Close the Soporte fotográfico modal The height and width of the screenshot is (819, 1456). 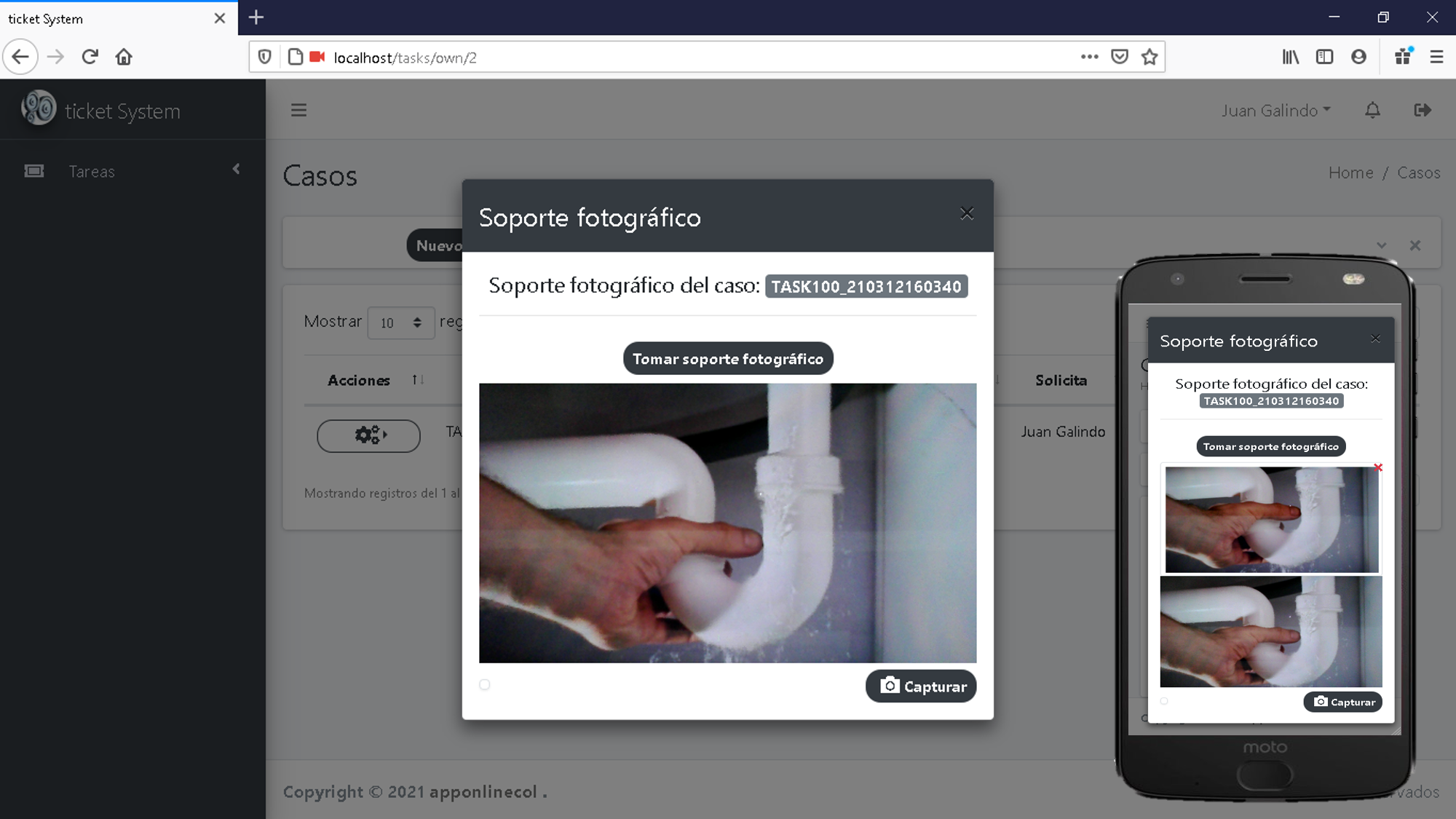point(967,213)
